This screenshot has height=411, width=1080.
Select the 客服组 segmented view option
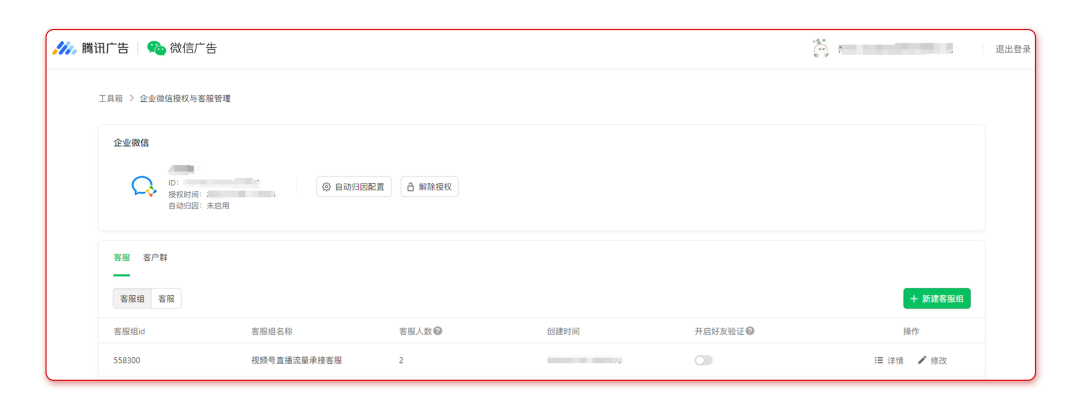pos(133,299)
